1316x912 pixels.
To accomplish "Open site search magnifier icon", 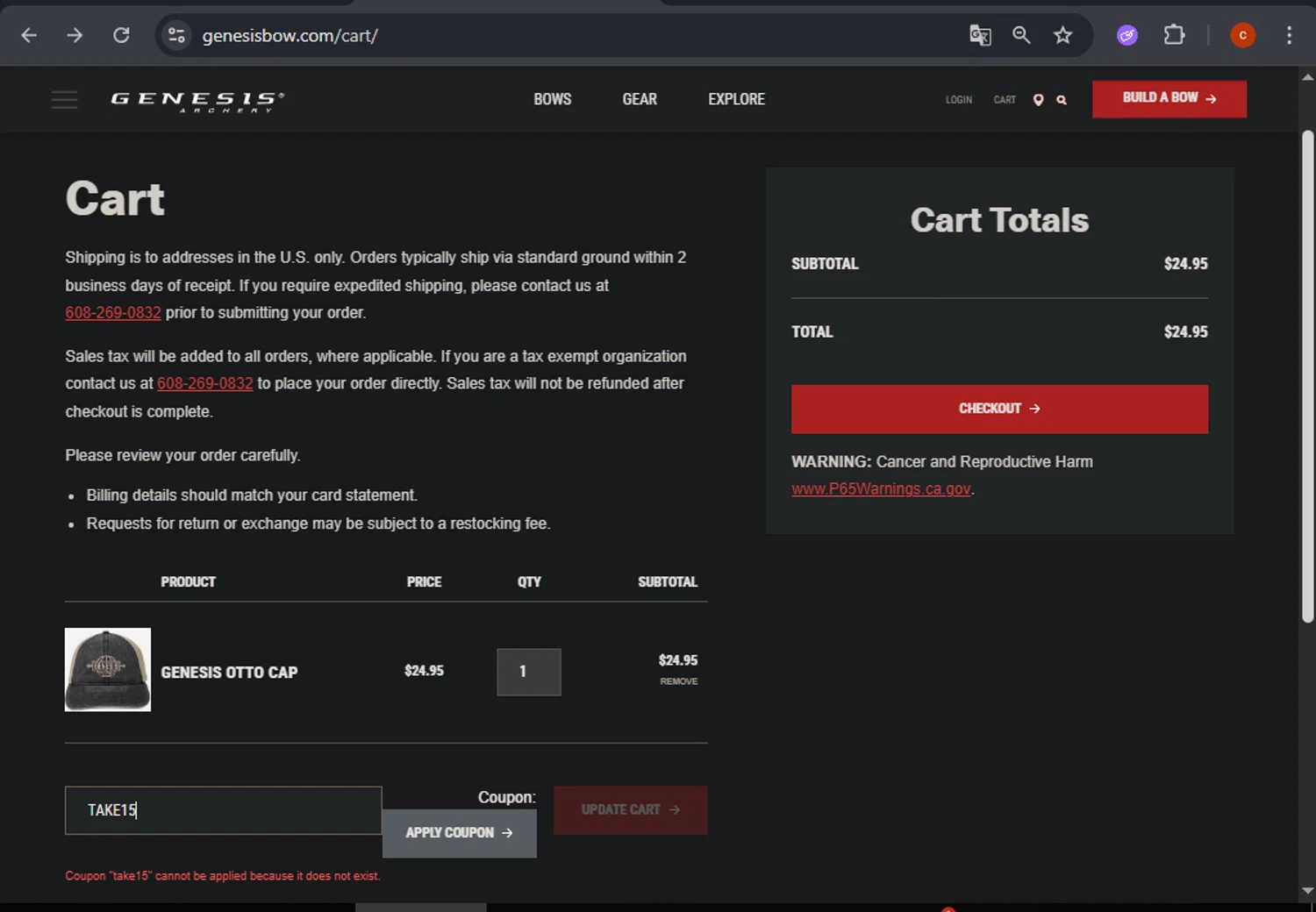I will coord(1062,100).
